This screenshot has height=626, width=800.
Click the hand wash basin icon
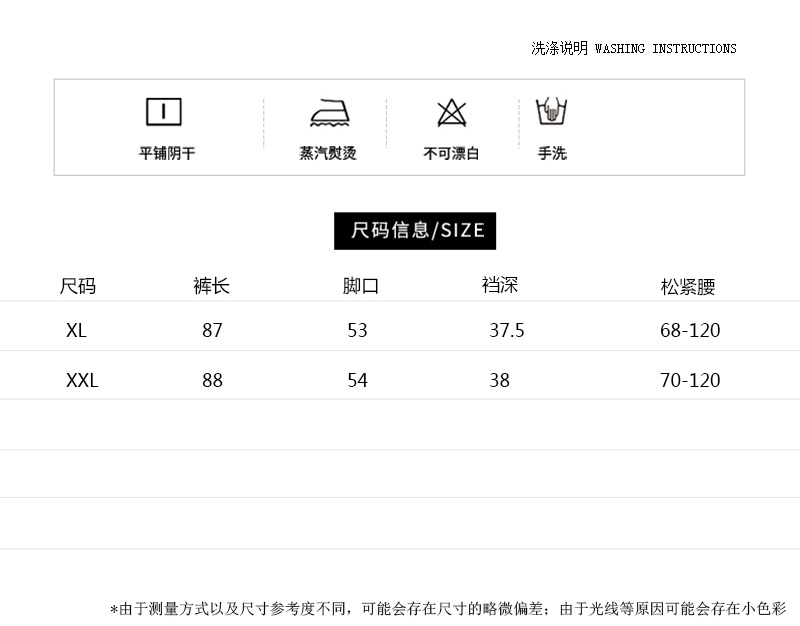coord(552,112)
